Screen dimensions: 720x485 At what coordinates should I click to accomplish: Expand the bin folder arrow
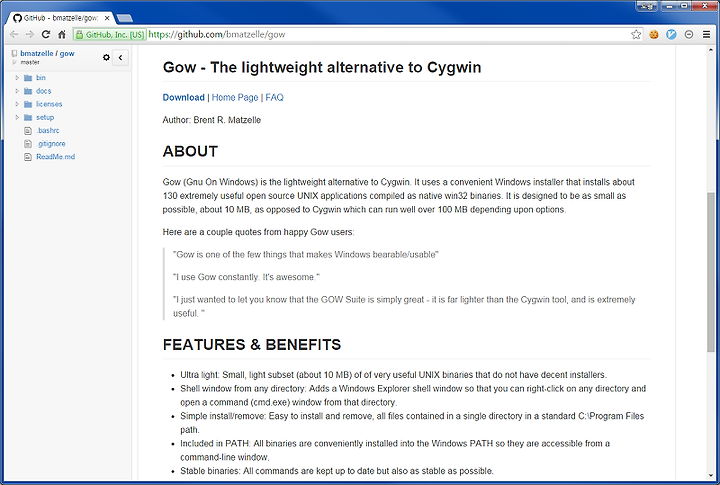click(17, 78)
